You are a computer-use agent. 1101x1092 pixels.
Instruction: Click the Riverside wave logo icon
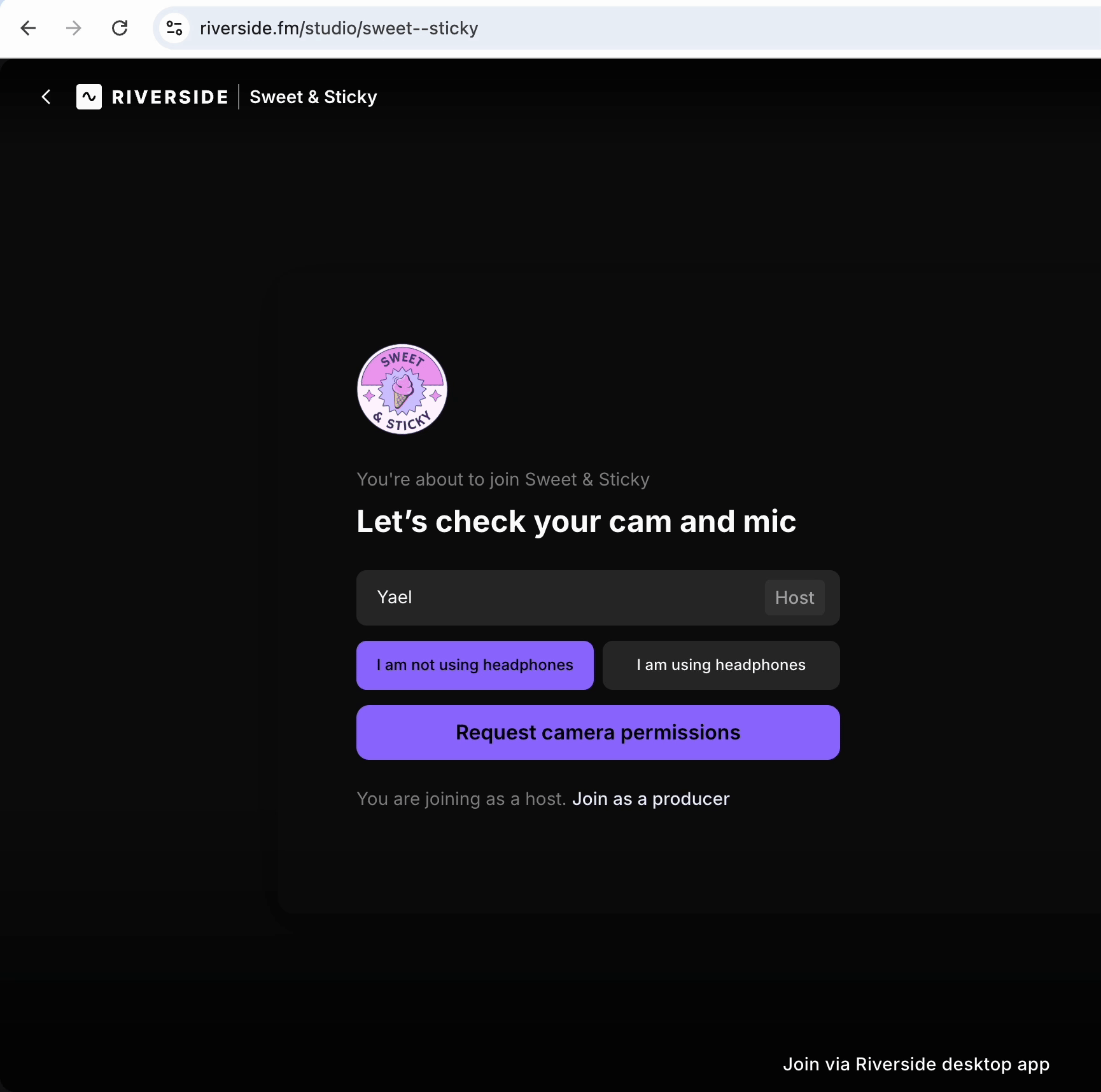89,97
